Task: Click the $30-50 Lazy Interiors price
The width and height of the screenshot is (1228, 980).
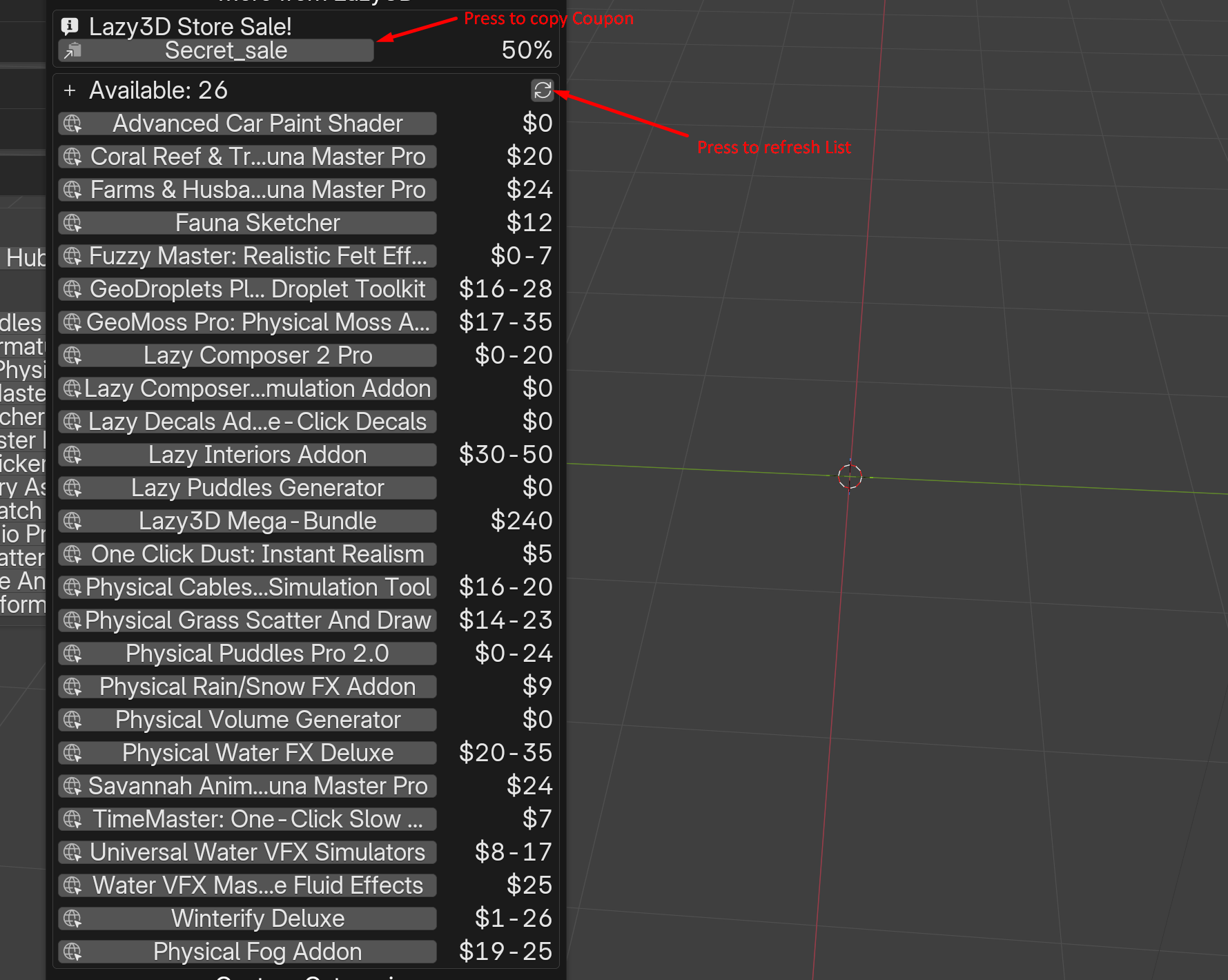Action: [506, 455]
